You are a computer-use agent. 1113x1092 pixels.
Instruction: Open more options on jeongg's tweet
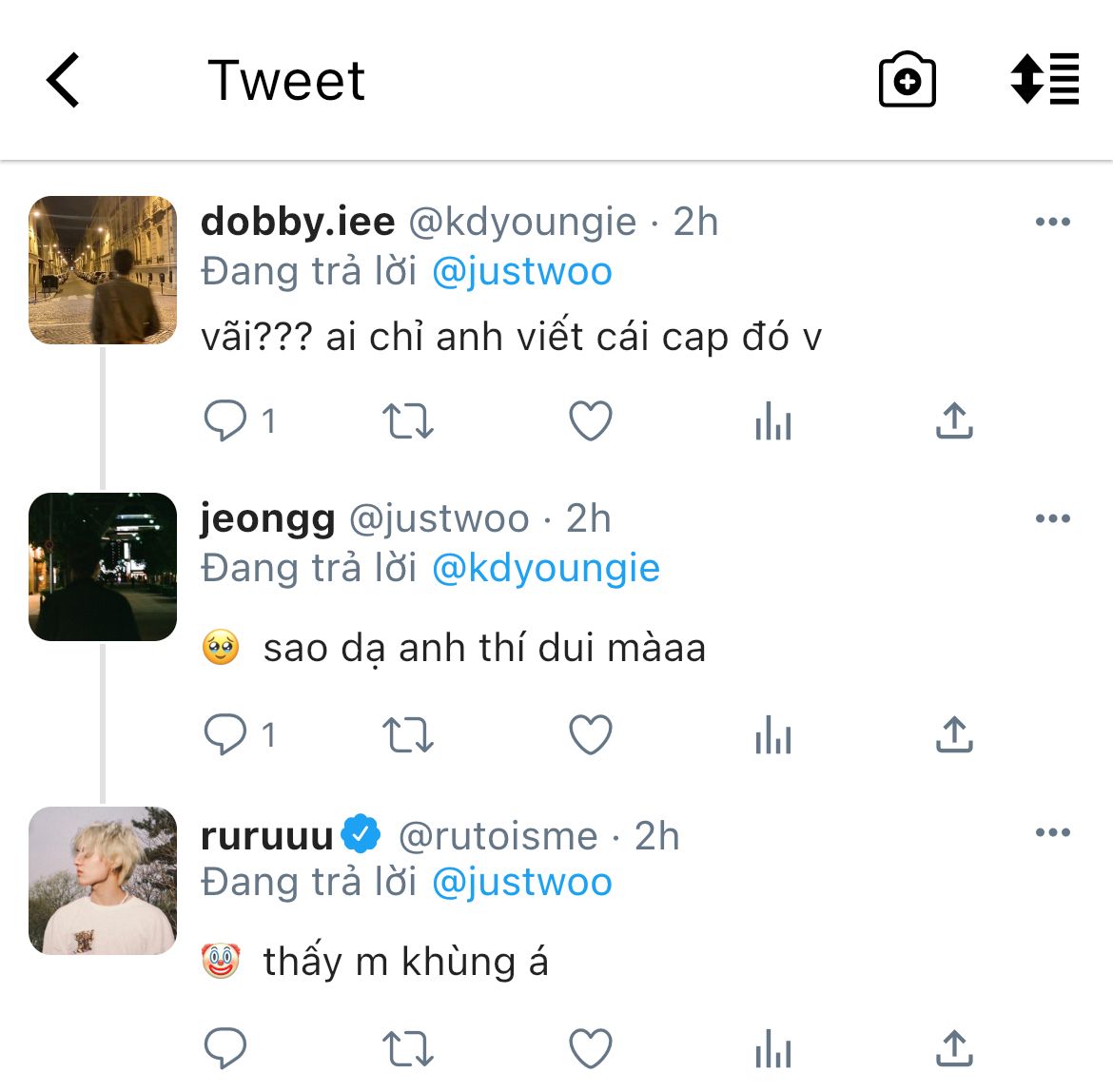click(x=1052, y=519)
